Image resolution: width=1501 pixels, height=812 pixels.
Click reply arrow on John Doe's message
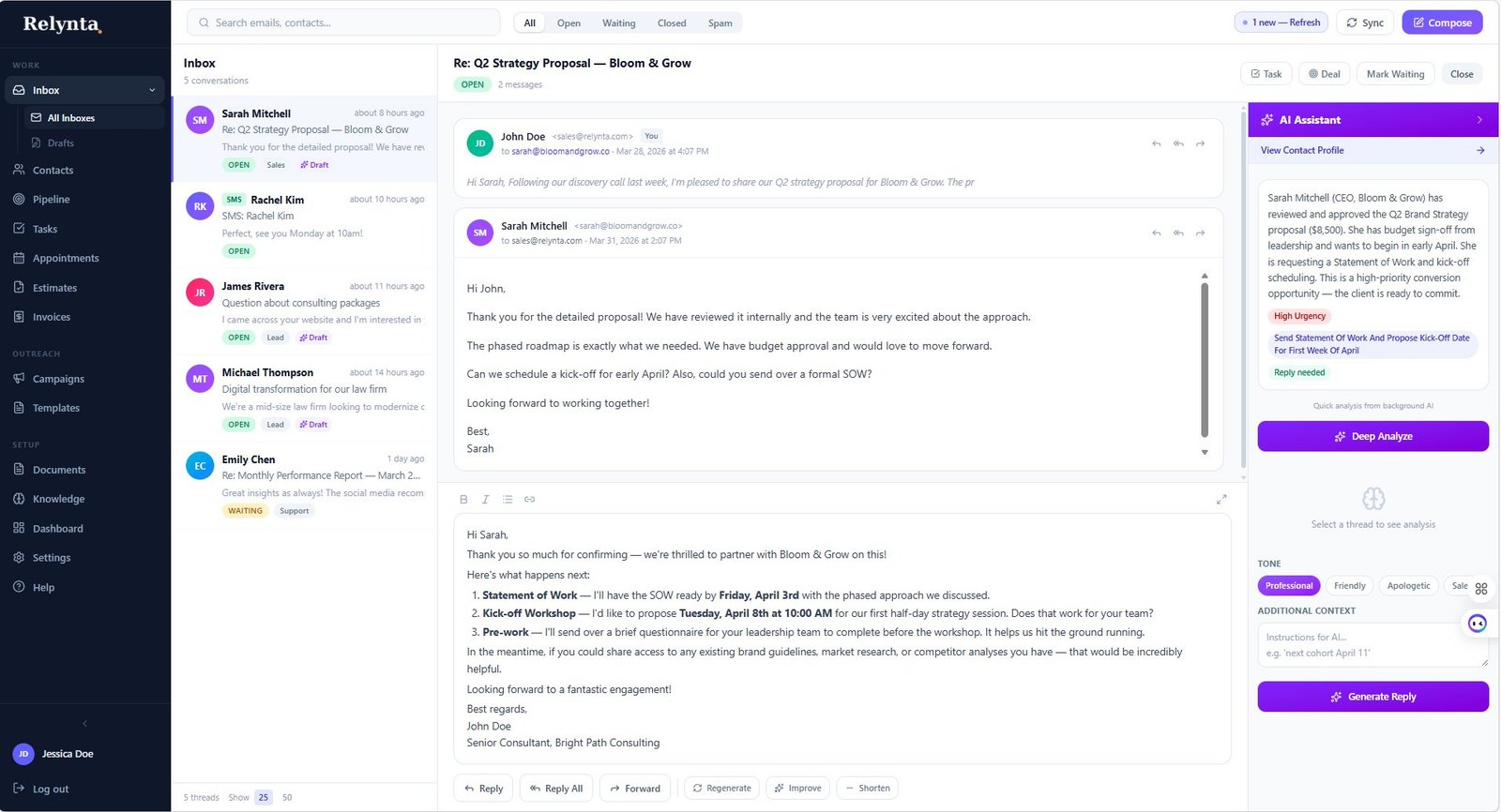point(1157,143)
